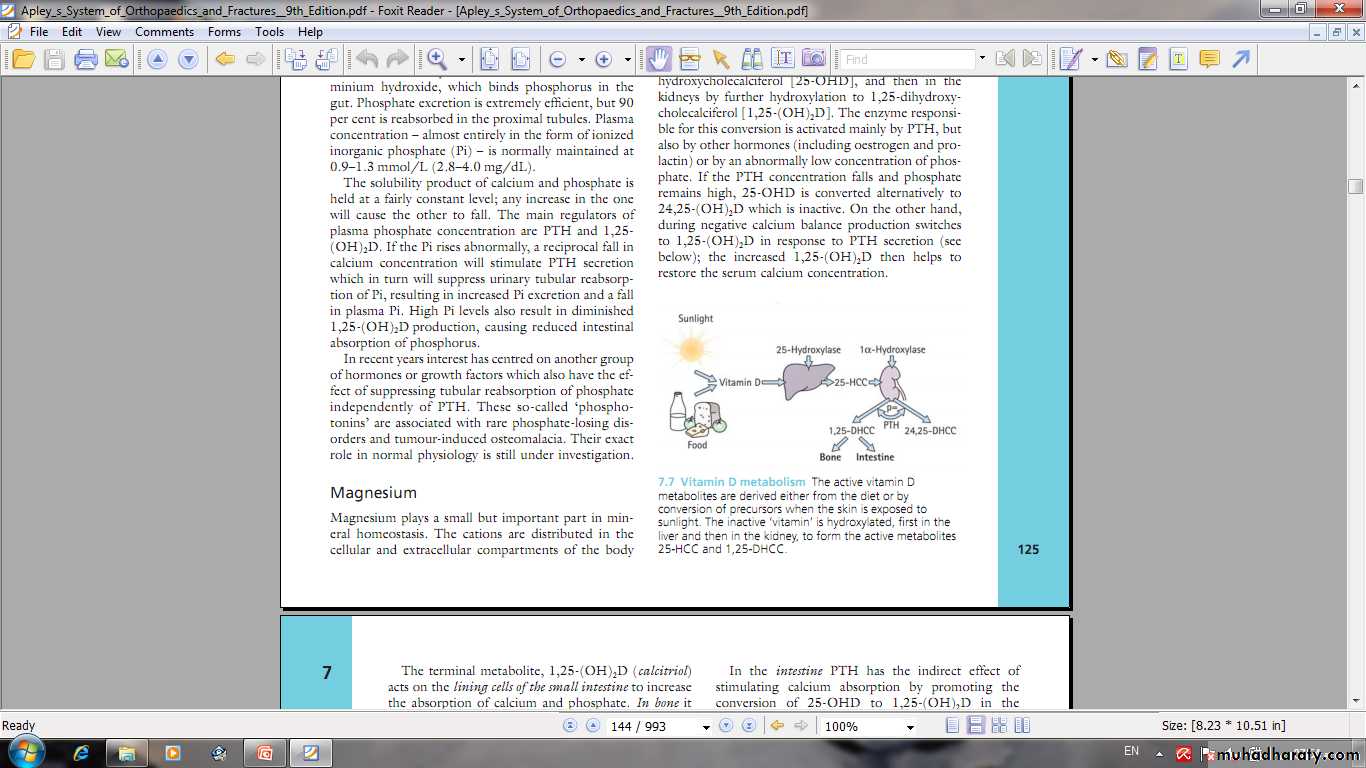Expand the Find options dropdown arrow
The width and height of the screenshot is (1366, 768).
[982, 59]
